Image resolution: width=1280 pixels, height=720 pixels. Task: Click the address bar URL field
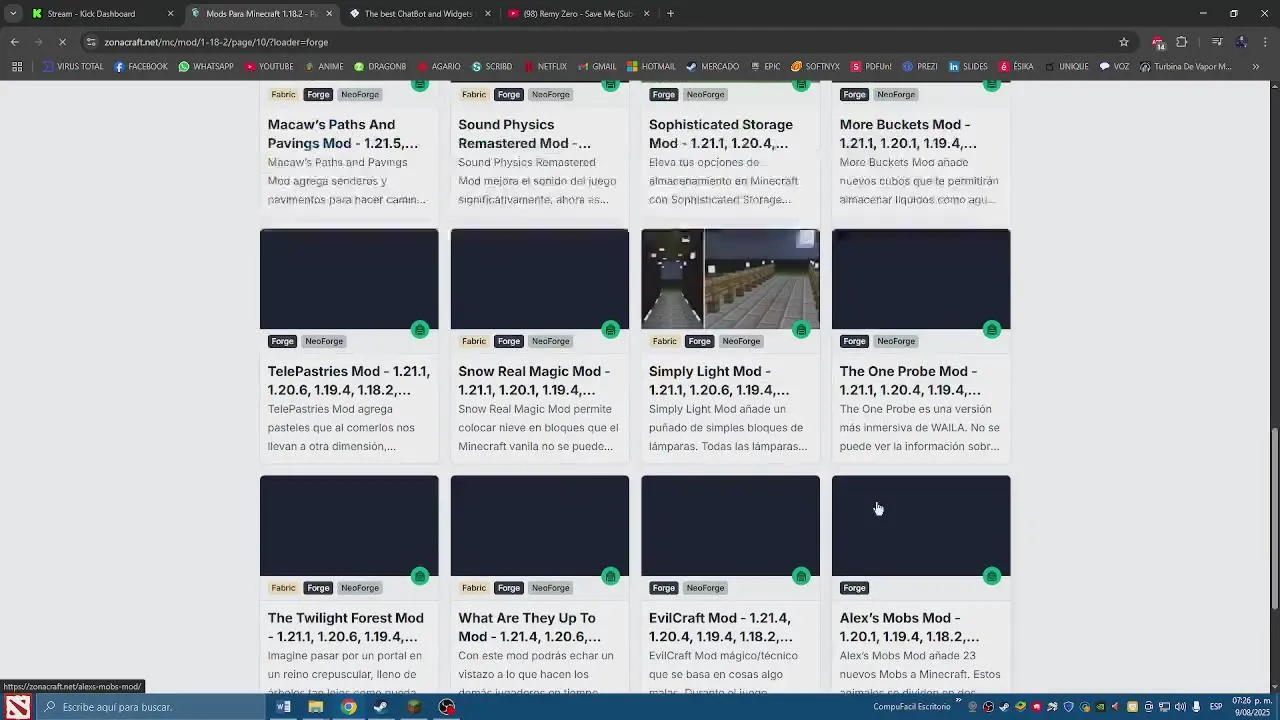[x=600, y=42]
